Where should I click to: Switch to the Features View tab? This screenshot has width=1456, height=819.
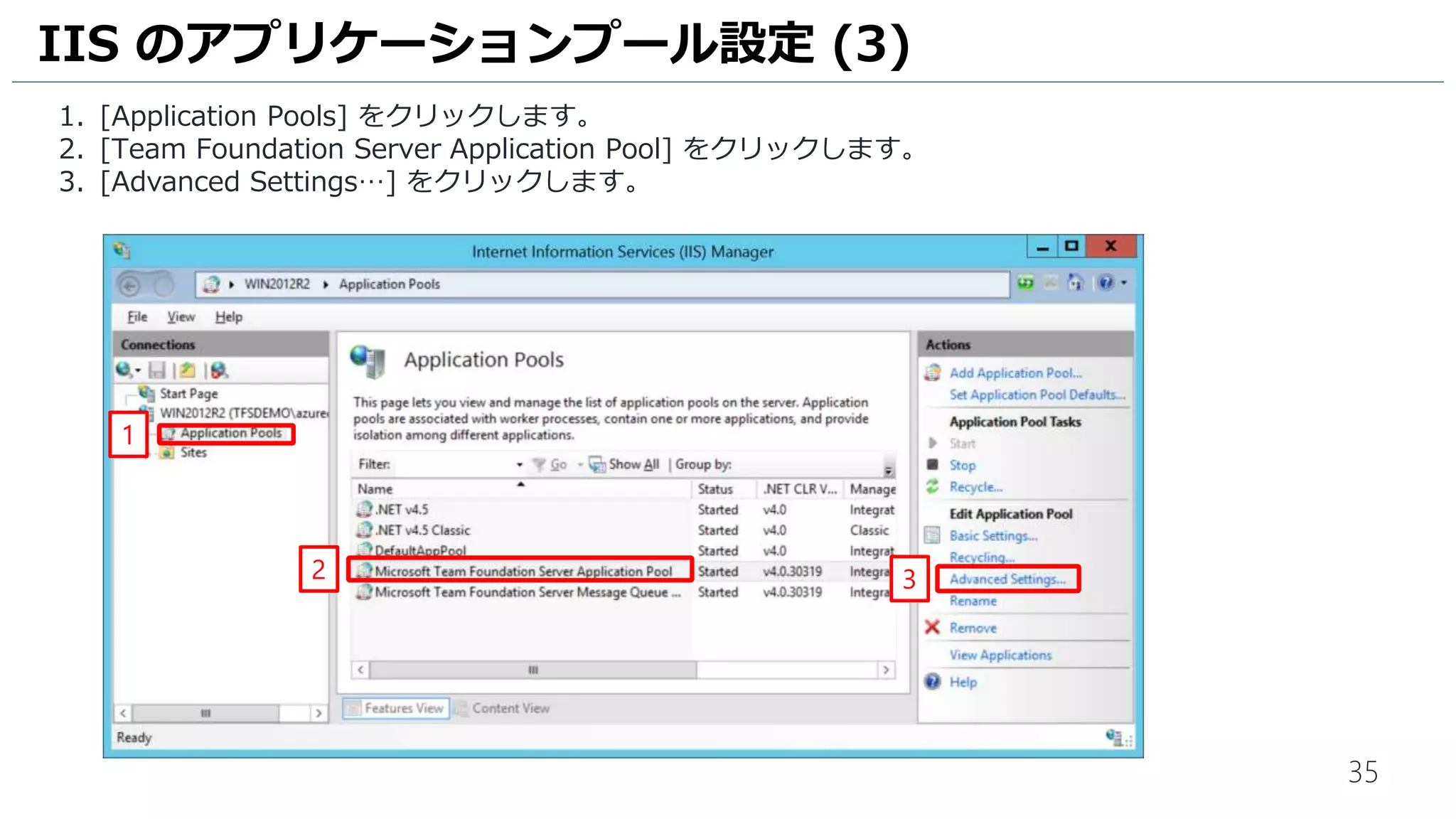[396, 709]
